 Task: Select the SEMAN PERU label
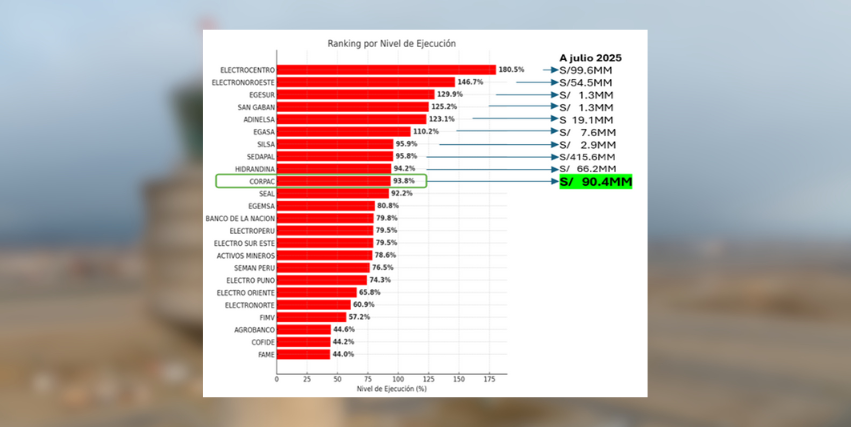tap(255, 268)
